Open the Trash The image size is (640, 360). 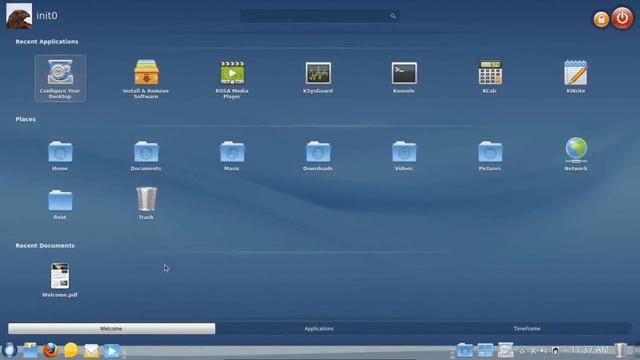[146, 203]
